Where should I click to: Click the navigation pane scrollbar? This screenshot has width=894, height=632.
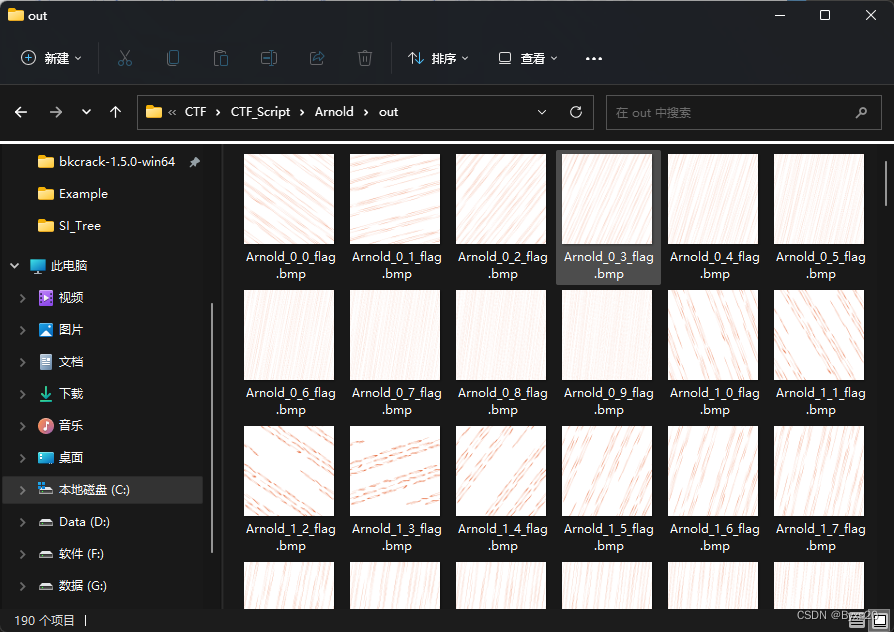point(212,428)
